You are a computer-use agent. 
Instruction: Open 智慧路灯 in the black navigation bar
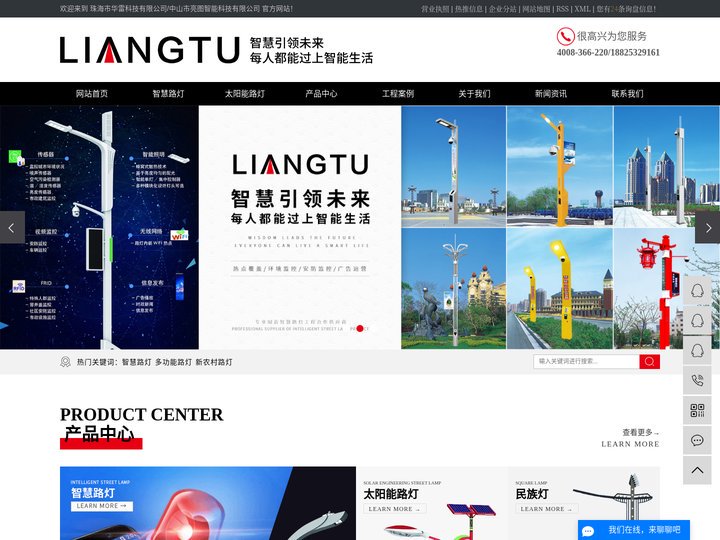pyautogui.click(x=168, y=94)
